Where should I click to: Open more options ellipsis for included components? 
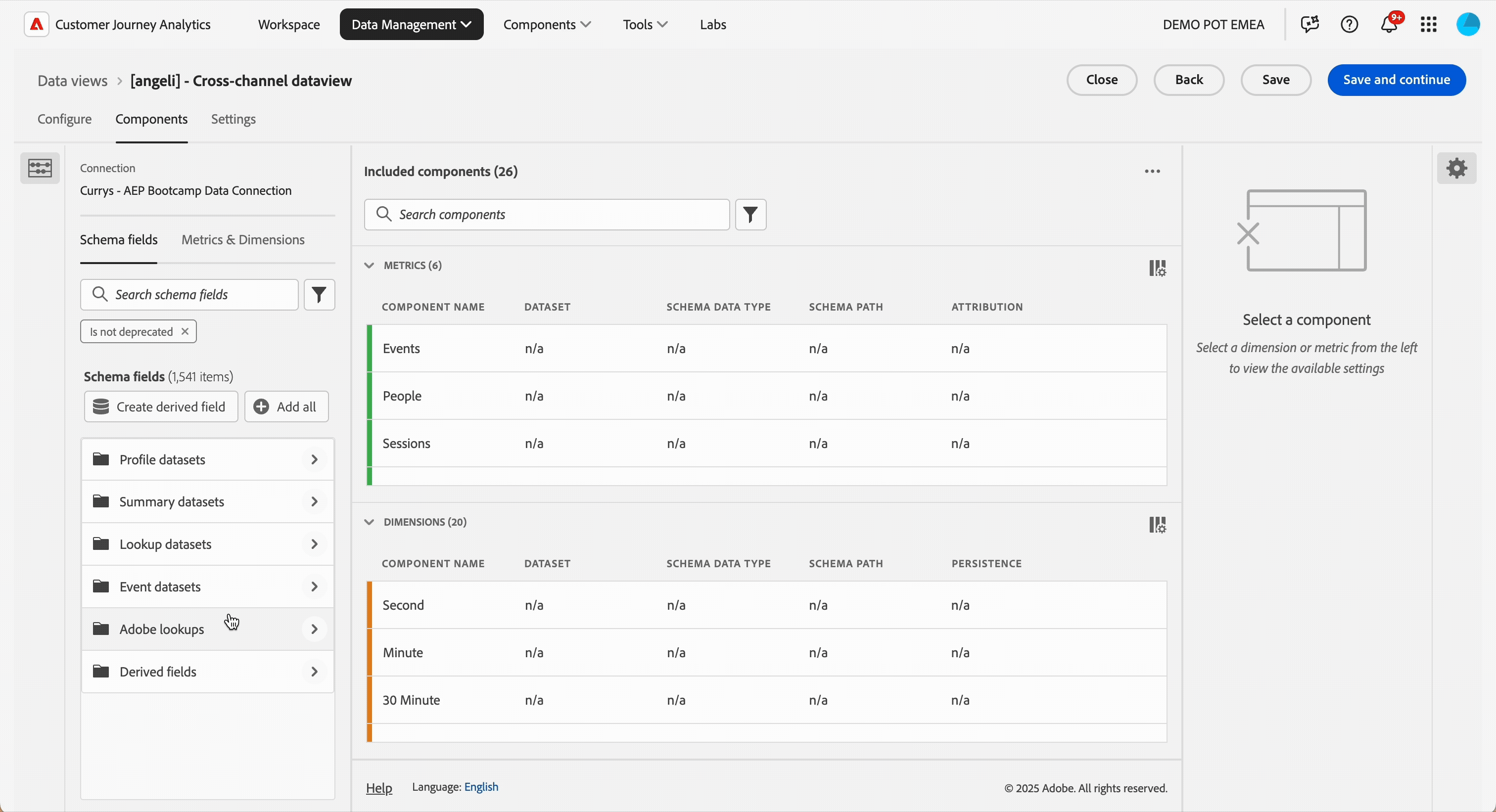tap(1152, 171)
